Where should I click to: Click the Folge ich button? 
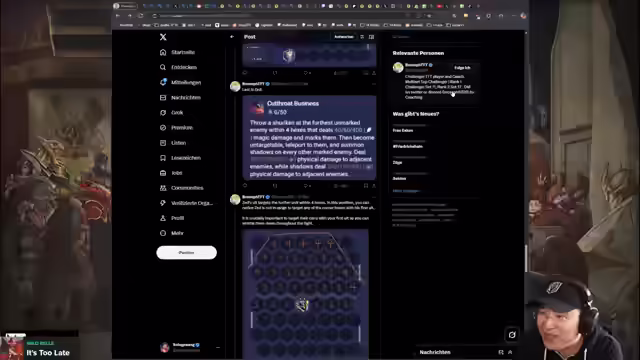(462, 68)
